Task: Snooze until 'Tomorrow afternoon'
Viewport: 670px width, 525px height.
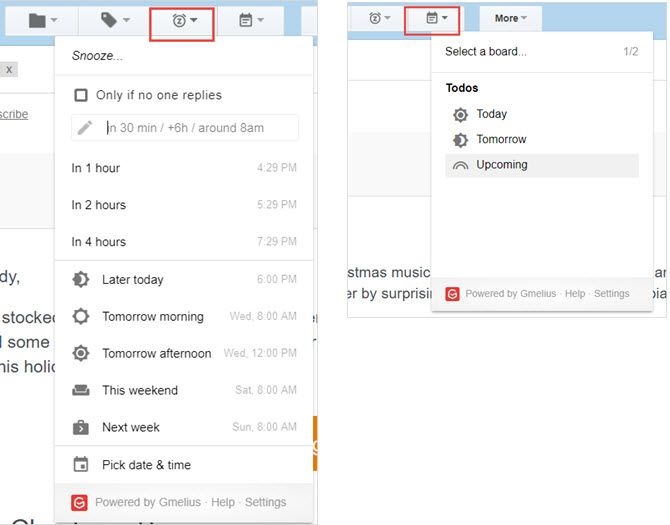Action: click(184, 353)
